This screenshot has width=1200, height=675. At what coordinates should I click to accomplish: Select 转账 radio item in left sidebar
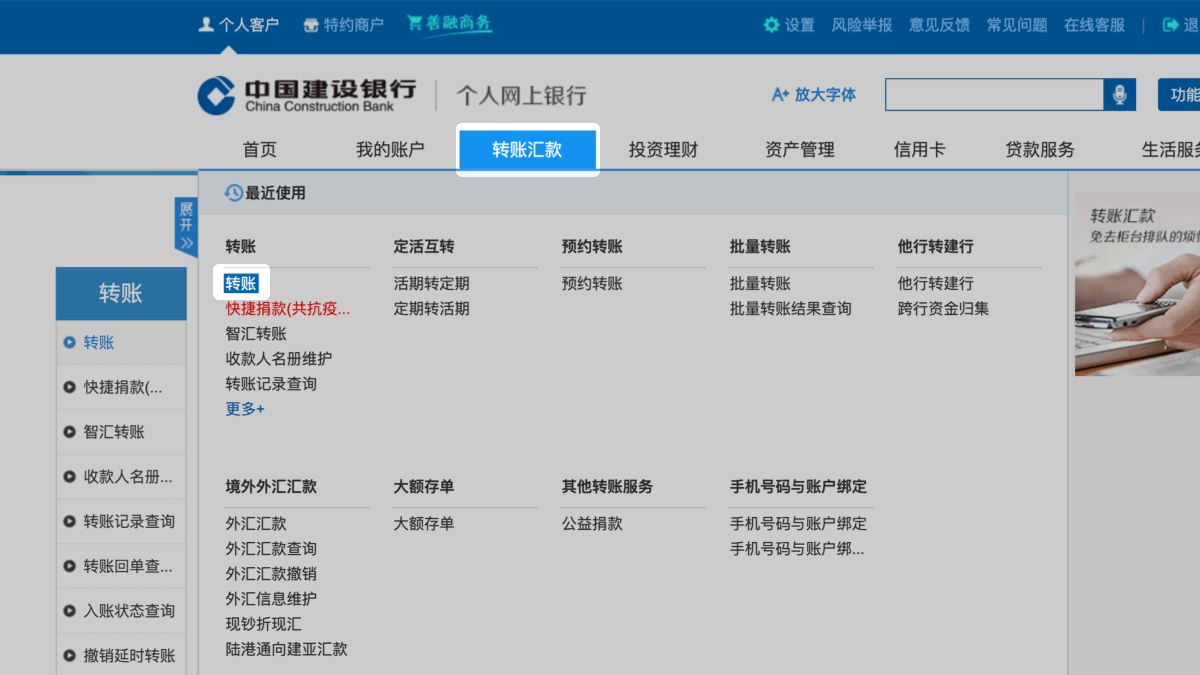[x=70, y=342]
